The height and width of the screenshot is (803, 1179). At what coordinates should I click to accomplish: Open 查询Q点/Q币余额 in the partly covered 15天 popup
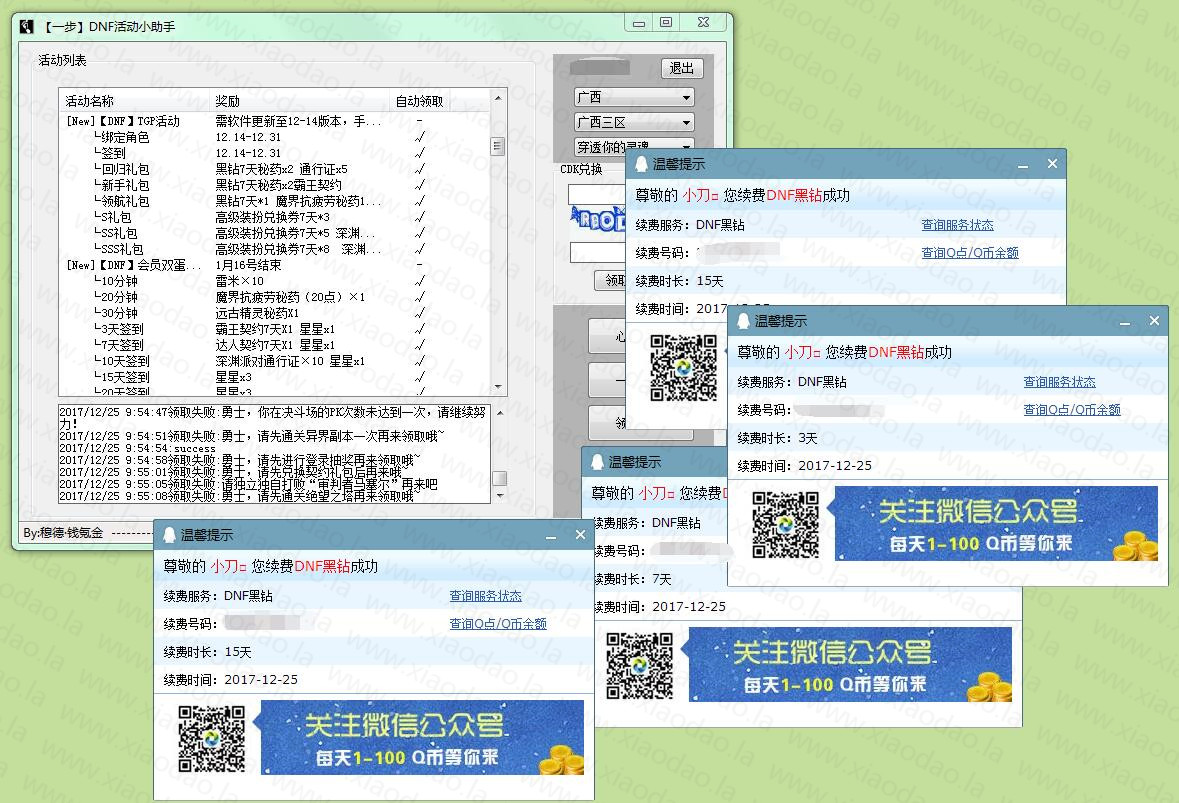pos(970,253)
